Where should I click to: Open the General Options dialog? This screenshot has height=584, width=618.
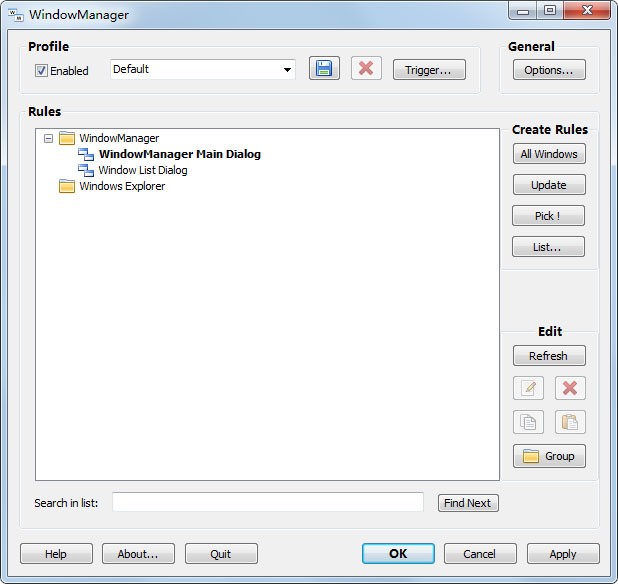tap(549, 70)
